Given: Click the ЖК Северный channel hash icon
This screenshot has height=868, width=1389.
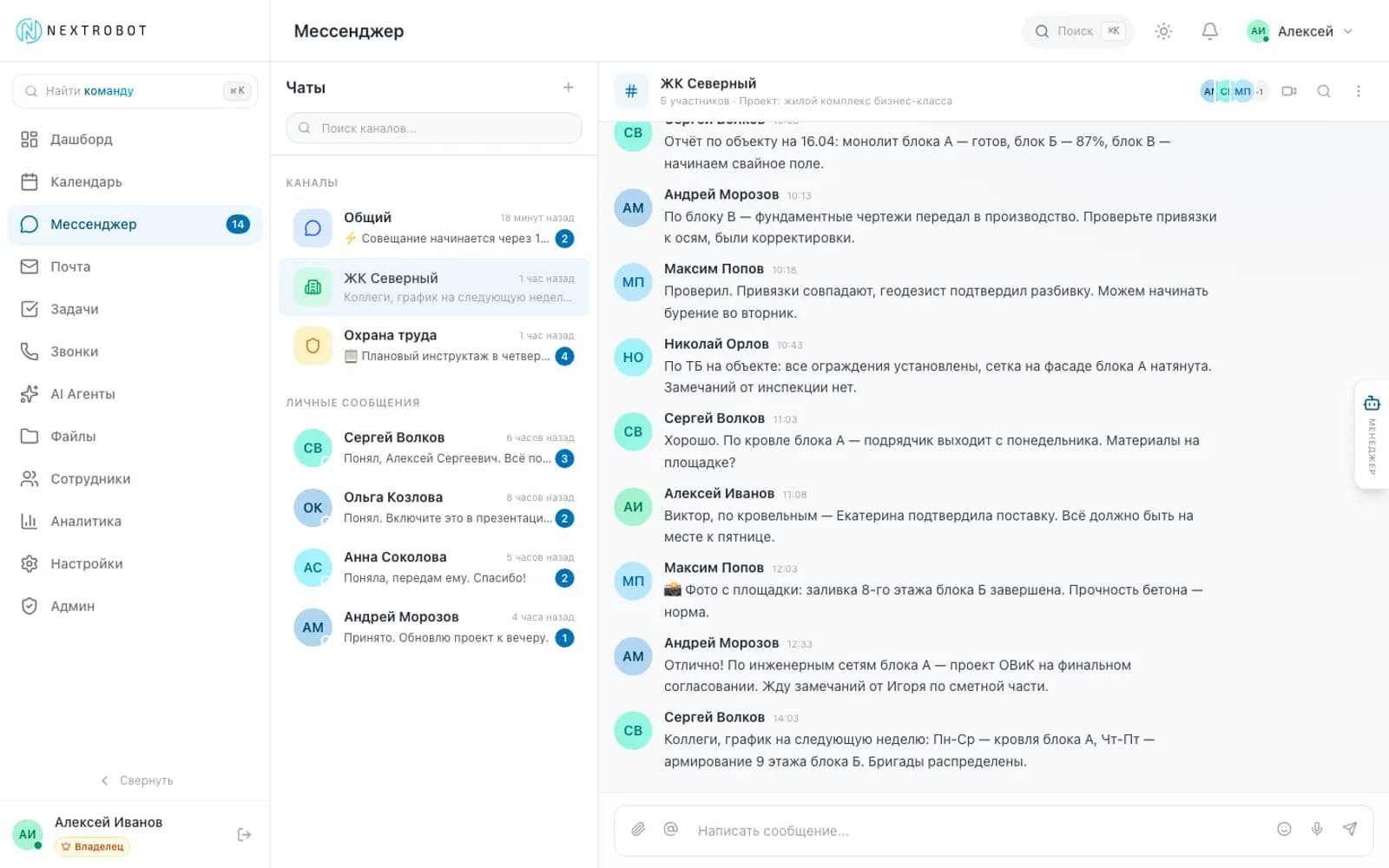Looking at the screenshot, I should coord(631,91).
